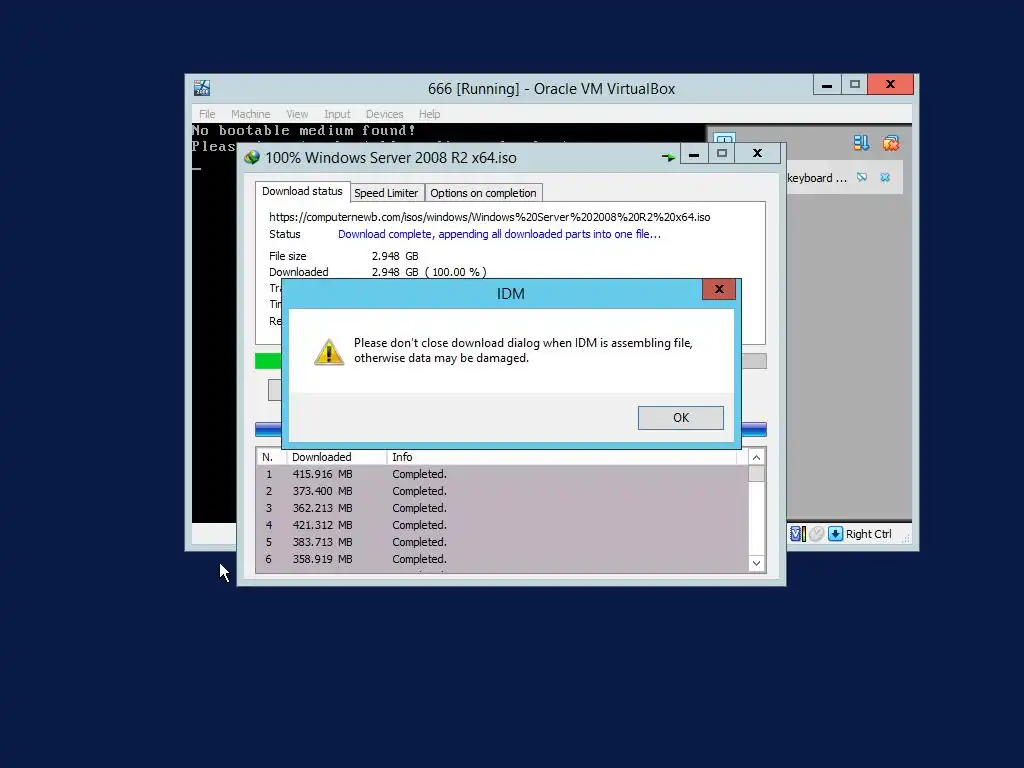Close the IDM download progress window

(758, 153)
